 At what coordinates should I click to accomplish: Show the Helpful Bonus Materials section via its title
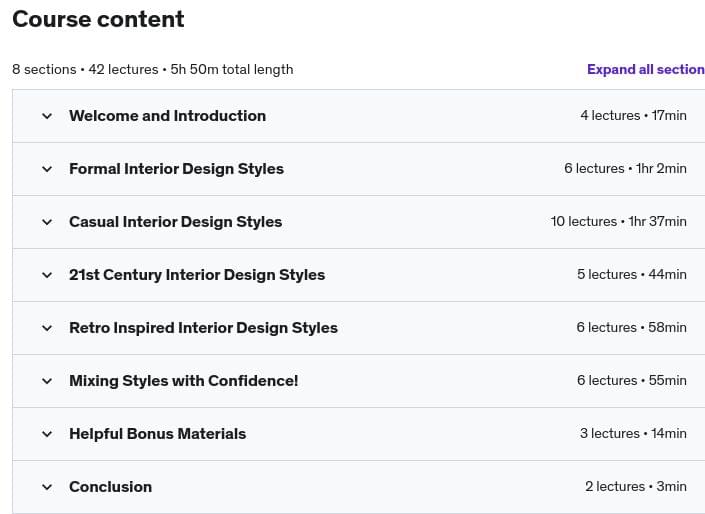157,434
